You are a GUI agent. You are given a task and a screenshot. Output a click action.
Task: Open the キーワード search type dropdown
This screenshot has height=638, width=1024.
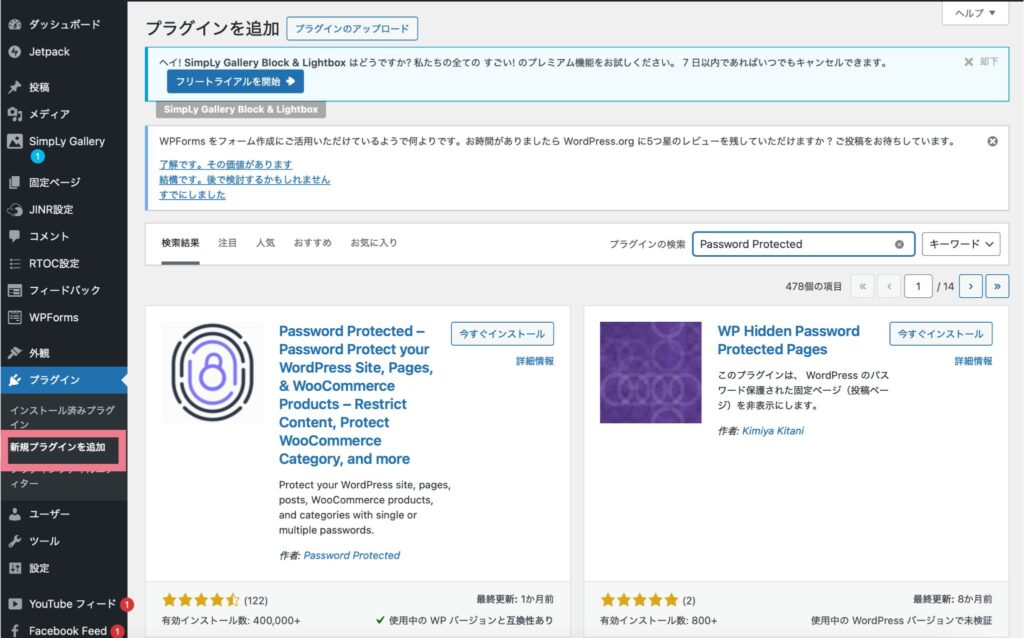[960, 244]
